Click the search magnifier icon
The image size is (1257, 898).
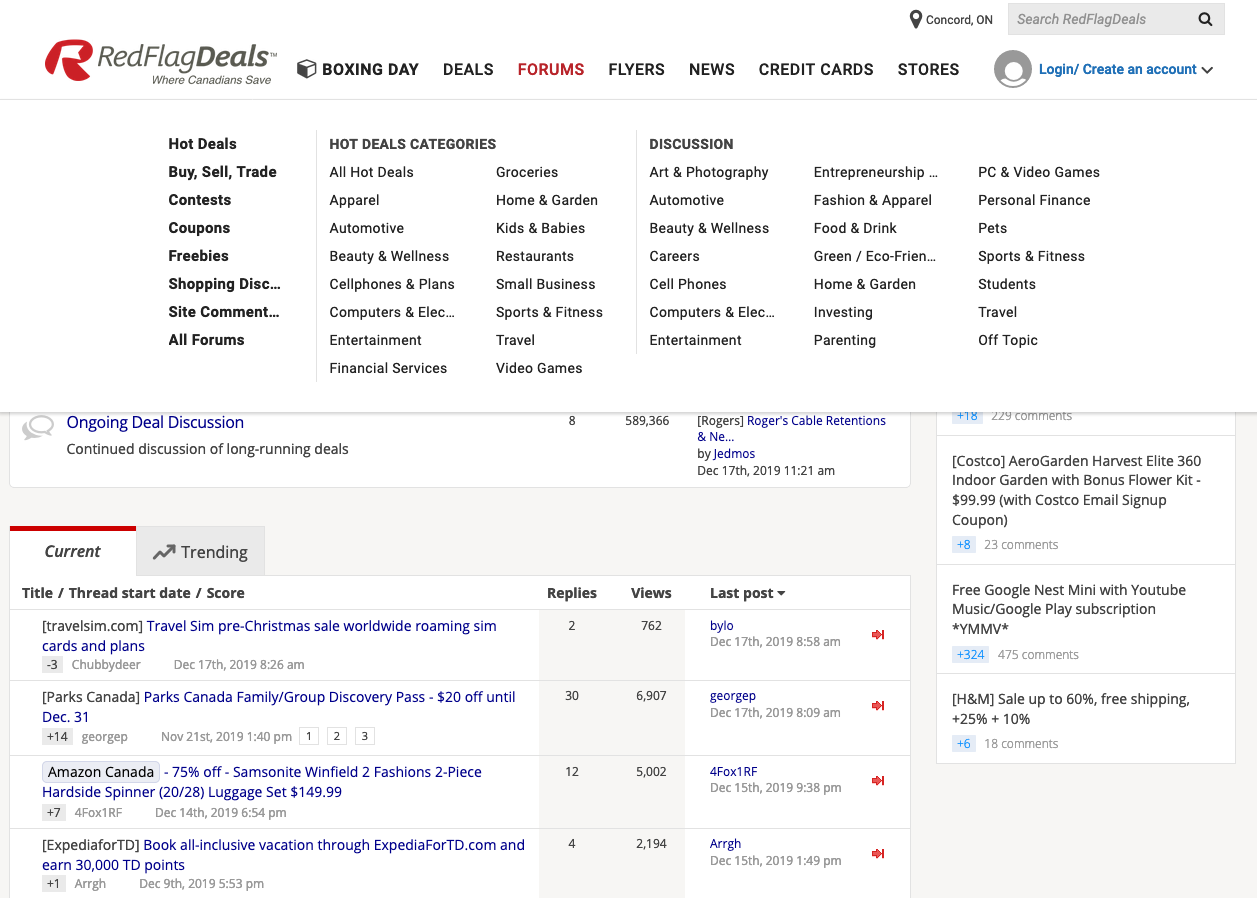click(1205, 19)
